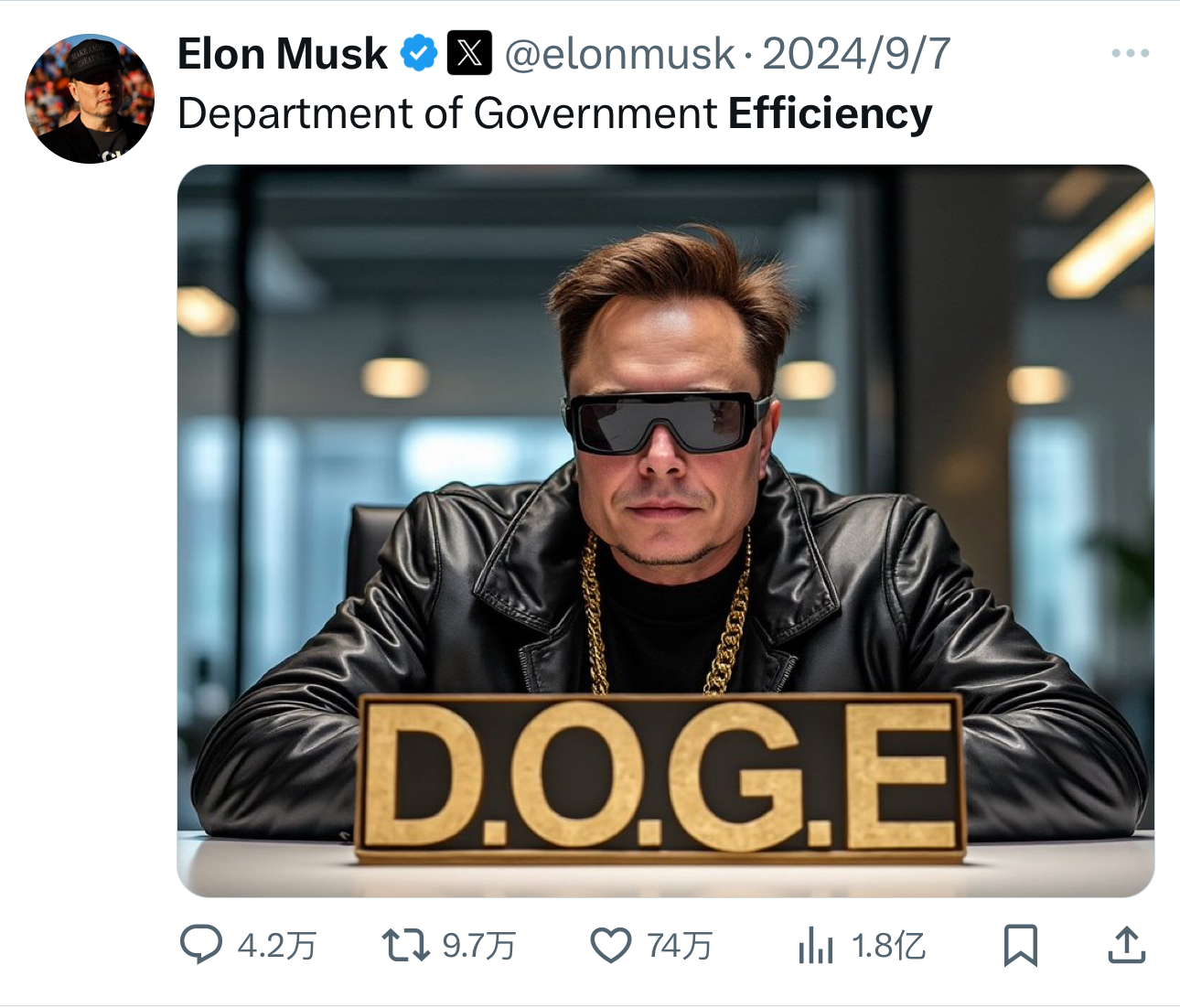Click the blue verified checkmark badge
This screenshot has height=1008, width=1180.
[x=419, y=53]
